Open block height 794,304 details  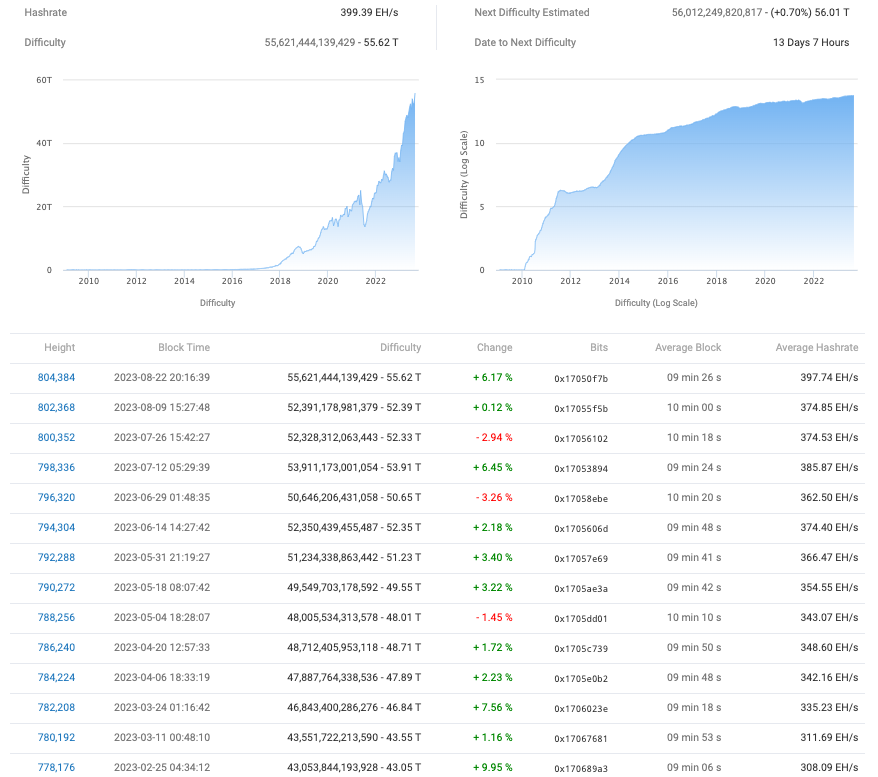click(x=59, y=527)
